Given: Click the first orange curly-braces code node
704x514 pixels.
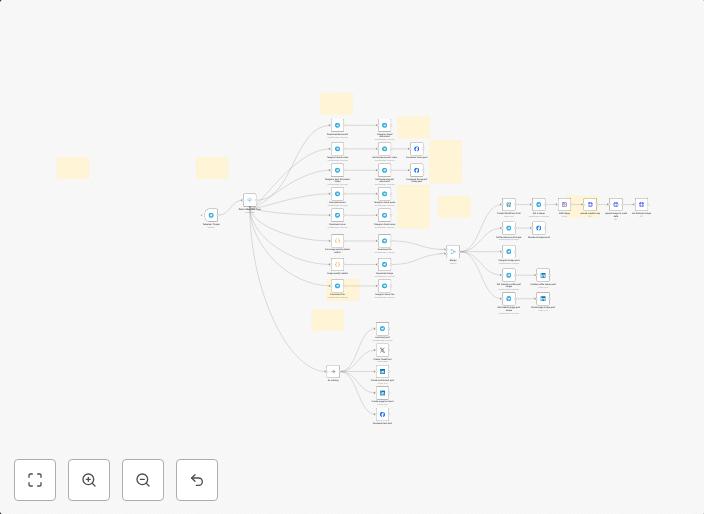Looking at the screenshot, I should [338, 241].
